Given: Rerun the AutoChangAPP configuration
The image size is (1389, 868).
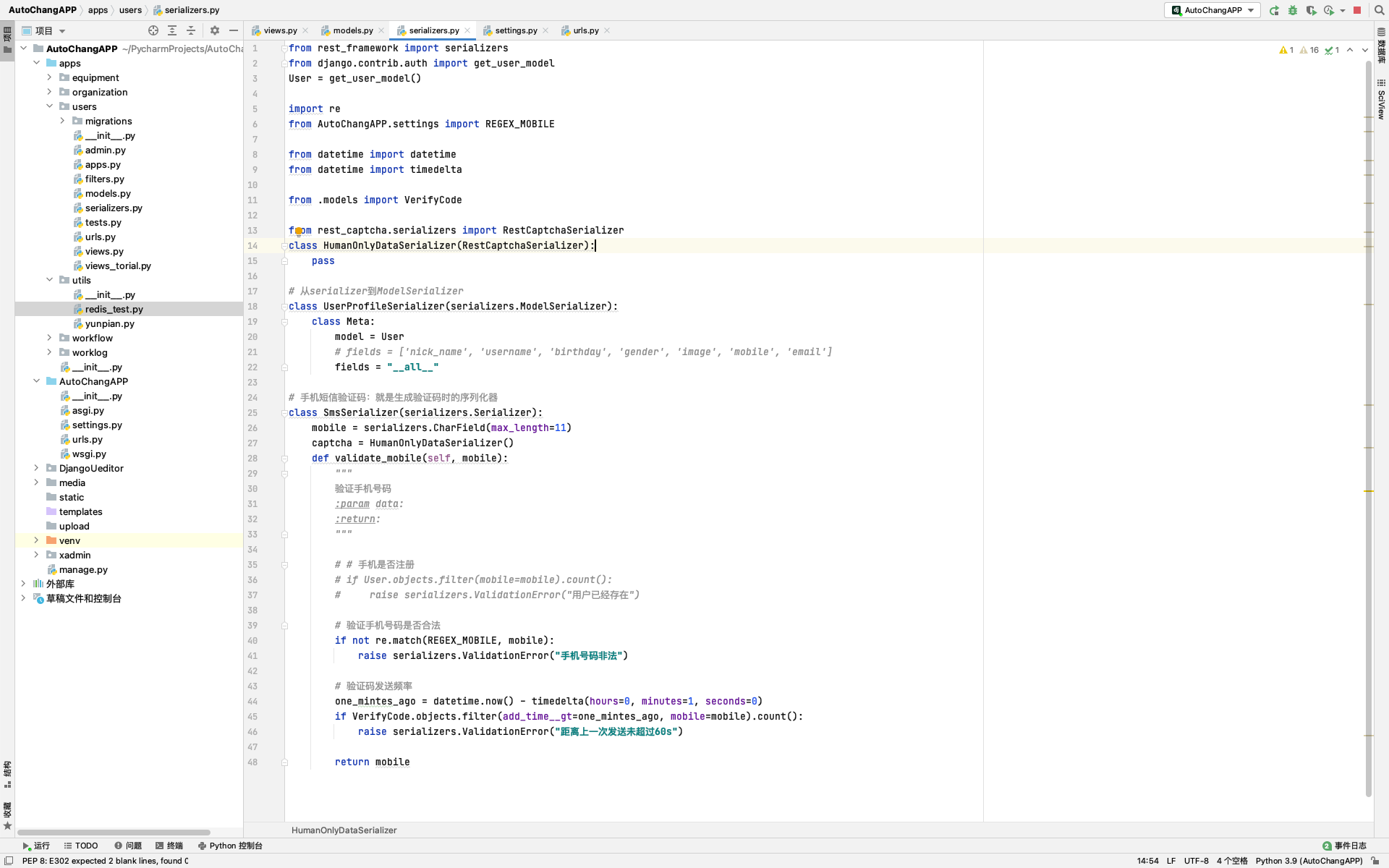Looking at the screenshot, I should (1275, 10).
